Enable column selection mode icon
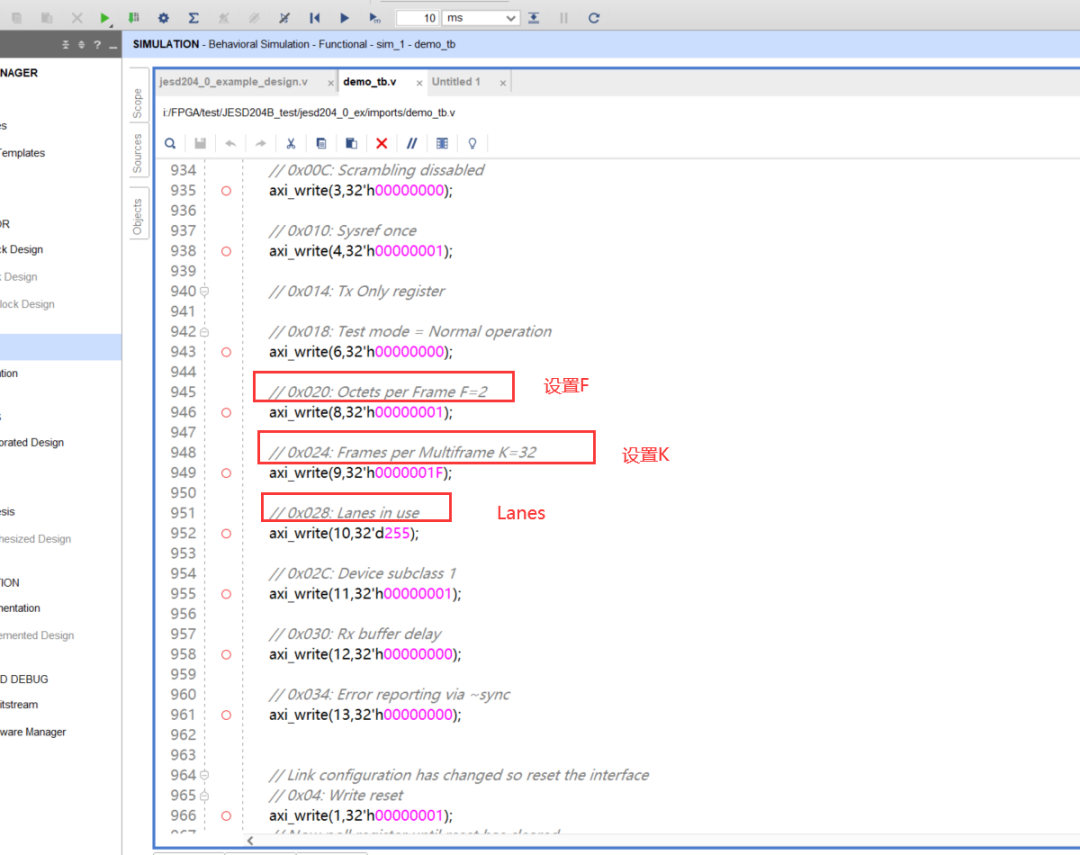The image size is (1080, 855). coord(442,143)
